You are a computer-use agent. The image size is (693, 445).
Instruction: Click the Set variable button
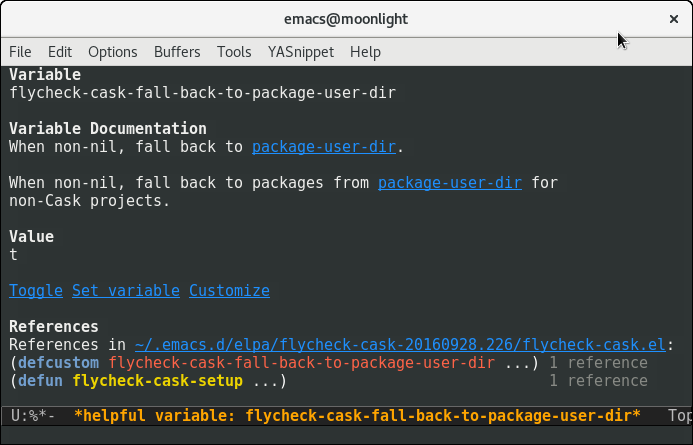[x=126, y=291]
